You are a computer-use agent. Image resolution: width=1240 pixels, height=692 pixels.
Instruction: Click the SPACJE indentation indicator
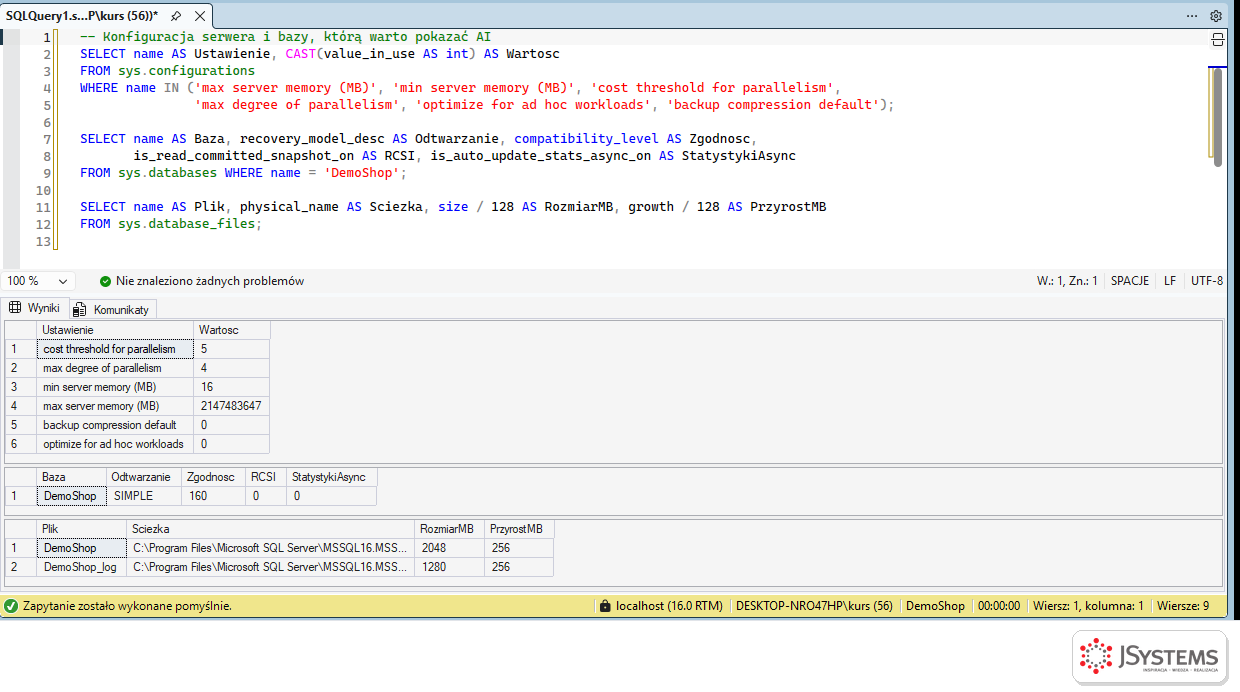pyautogui.click(x=1130, y=281)
